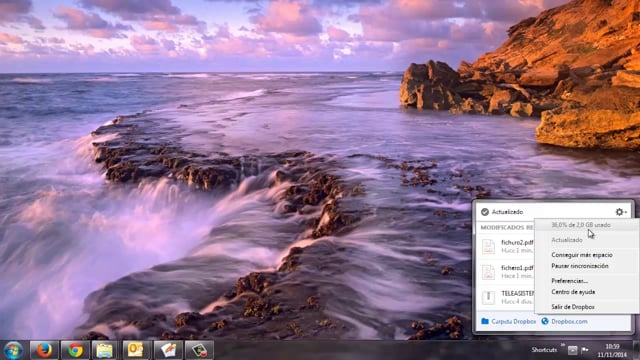Image resolution: width=640 pixels, height=360 pixels.
Task: Open the notepad-with-pencil taskbar app
Action: pos(168,350)
